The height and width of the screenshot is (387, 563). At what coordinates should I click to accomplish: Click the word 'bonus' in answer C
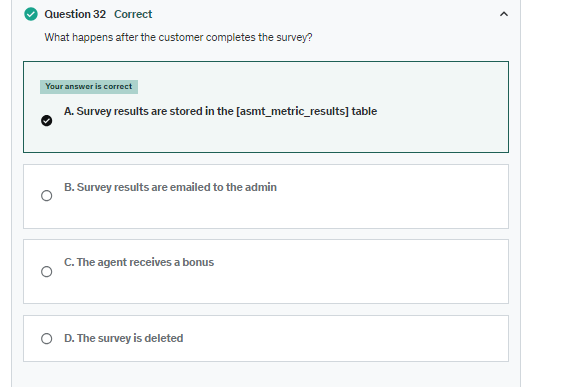click(198, 262)
